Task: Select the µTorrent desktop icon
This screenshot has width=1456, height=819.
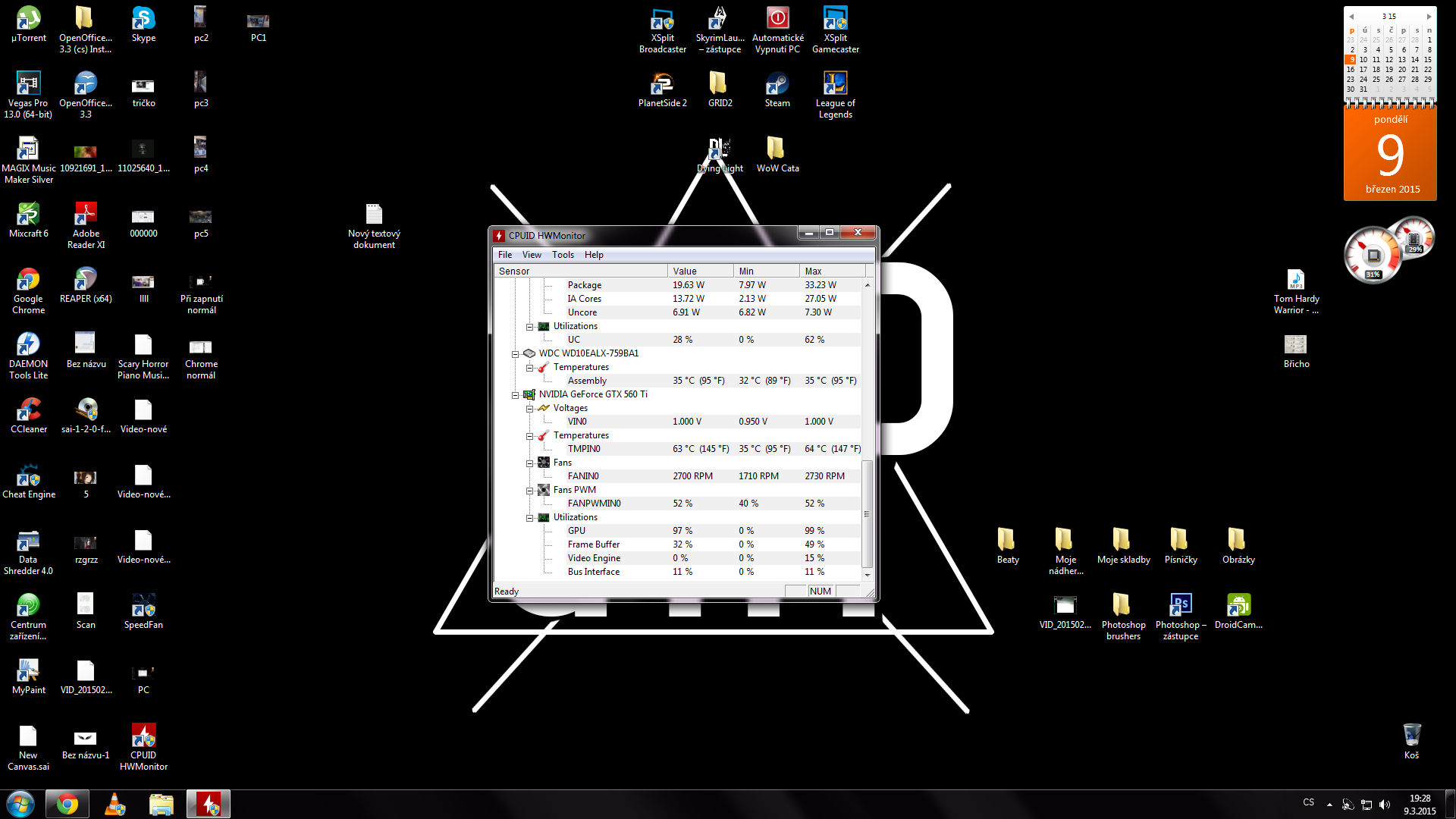Action: [x=29, y=24]
